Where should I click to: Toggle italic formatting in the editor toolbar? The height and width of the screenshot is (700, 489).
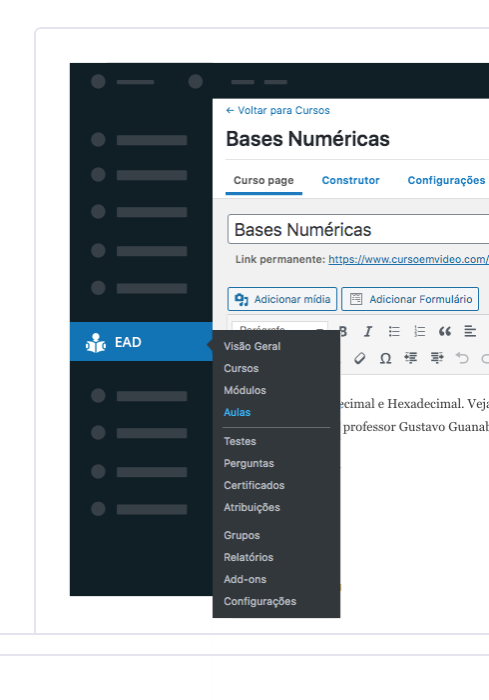pos(368,331)
